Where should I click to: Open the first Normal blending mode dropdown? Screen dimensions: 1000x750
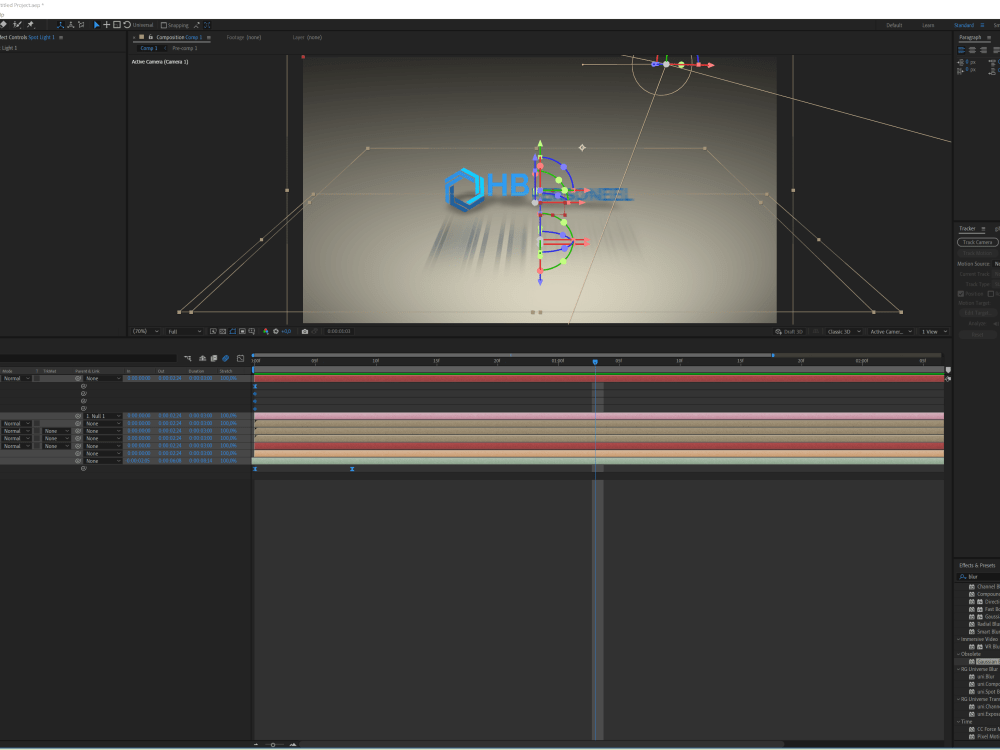(x=16, y=379)
